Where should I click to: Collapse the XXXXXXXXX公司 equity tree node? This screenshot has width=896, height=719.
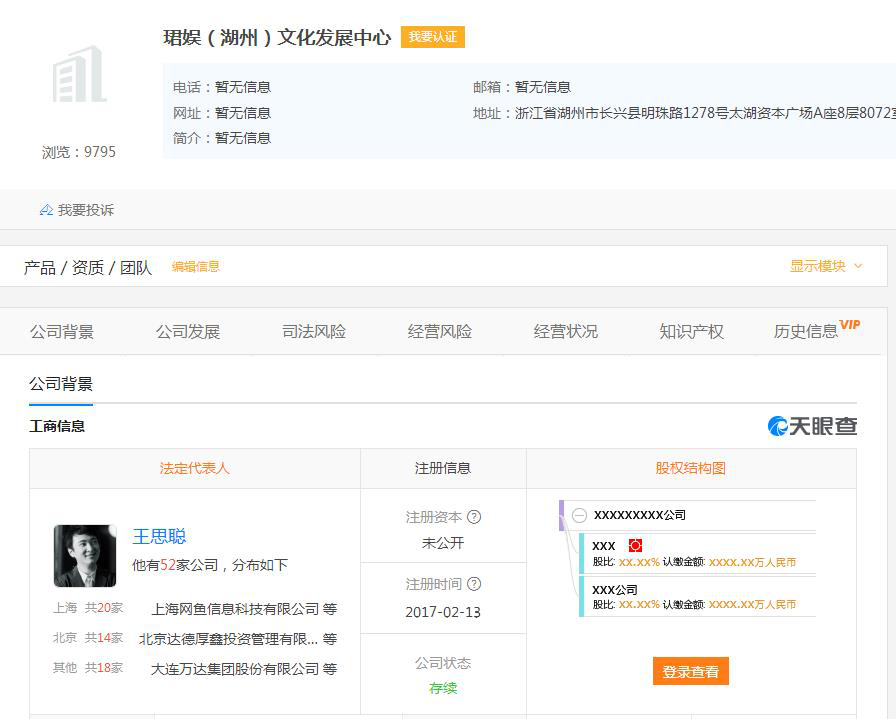point(579,515)
